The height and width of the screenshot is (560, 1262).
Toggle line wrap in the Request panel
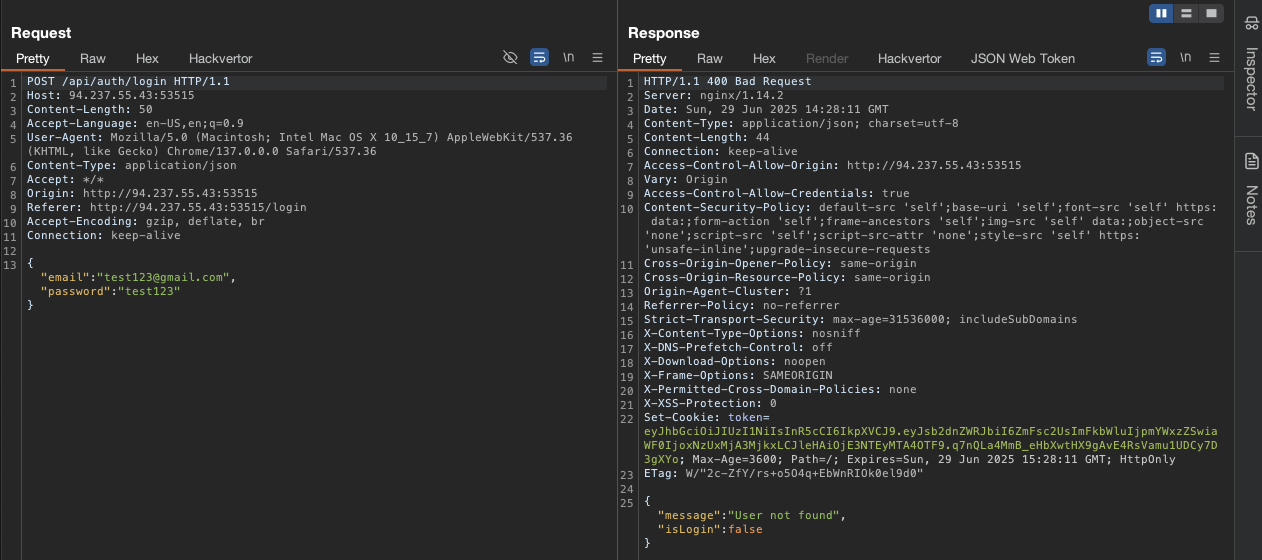(x=539, y=58)
